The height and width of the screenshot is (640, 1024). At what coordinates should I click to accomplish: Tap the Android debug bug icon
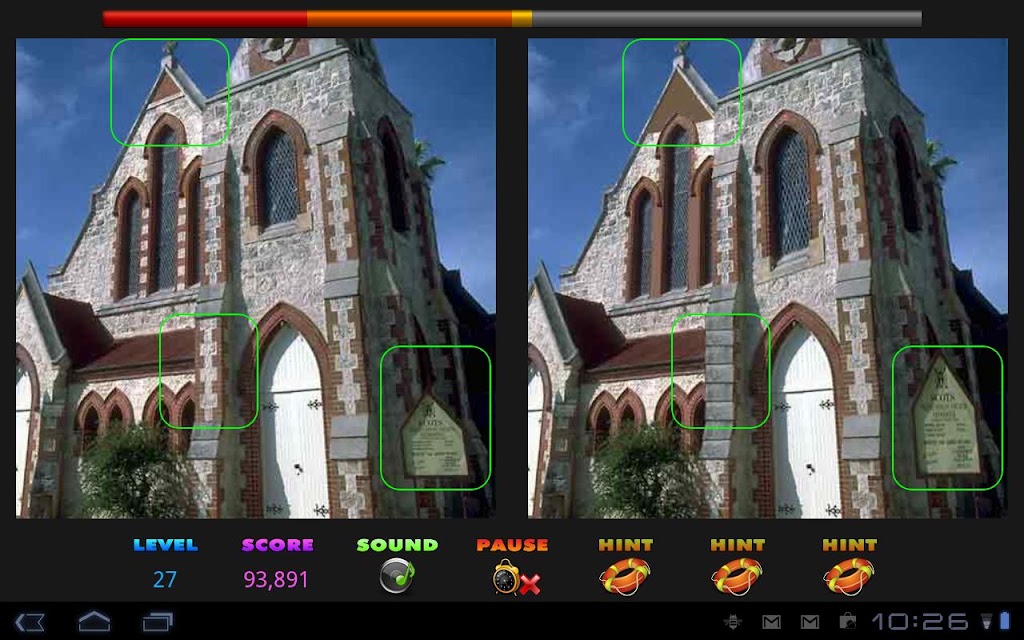click(733, 621)
